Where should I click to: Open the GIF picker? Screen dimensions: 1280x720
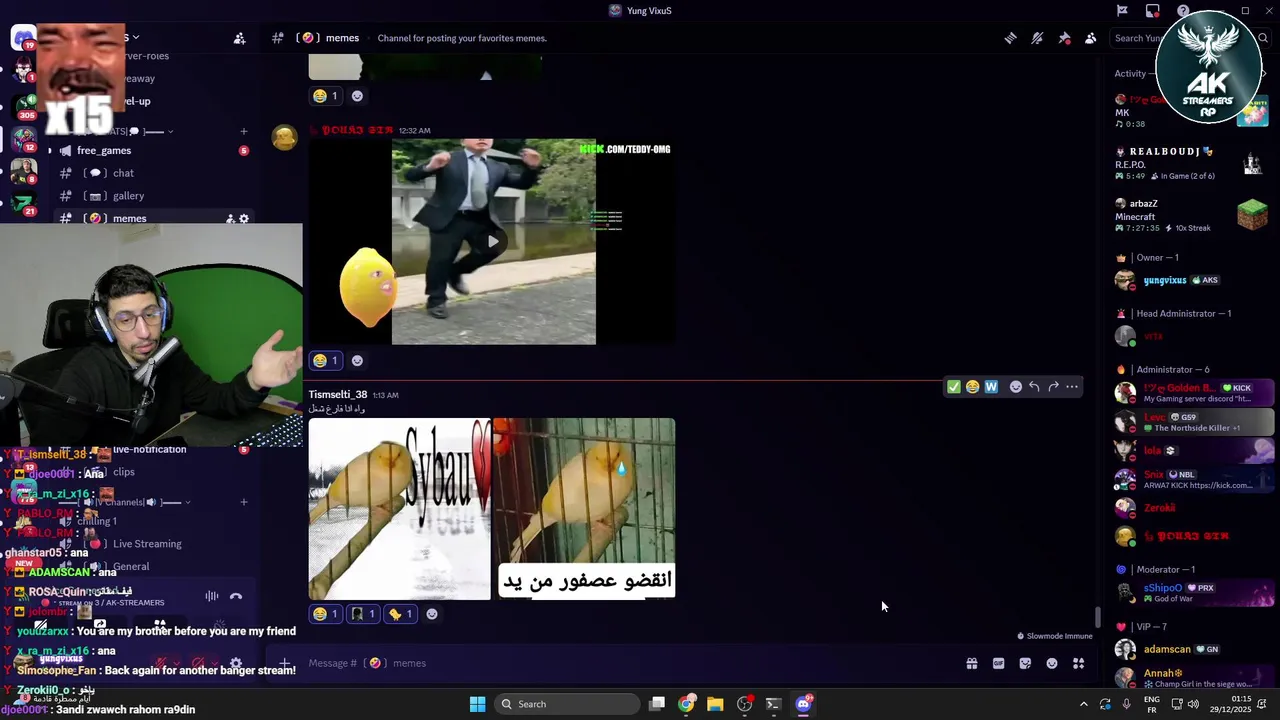coord(998,663)
